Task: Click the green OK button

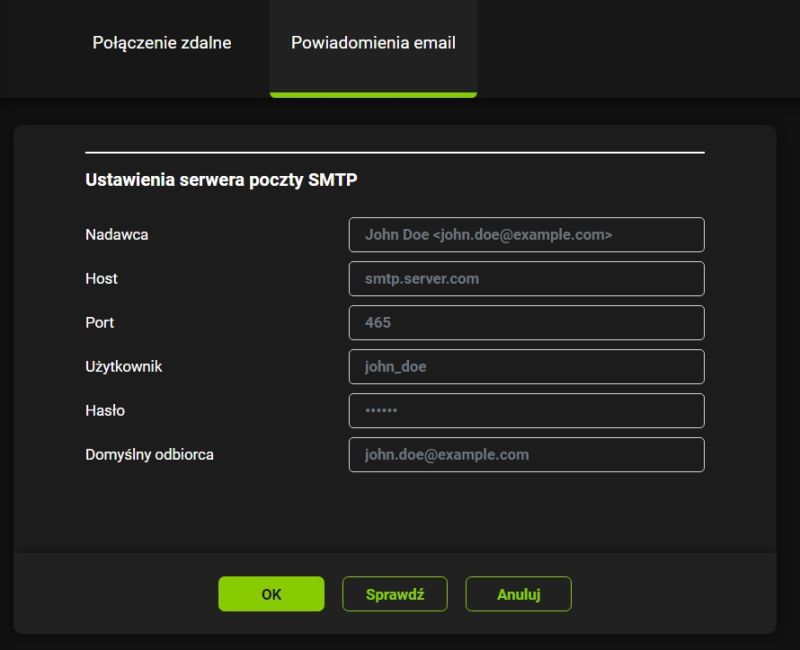Action: pos(271,593)
